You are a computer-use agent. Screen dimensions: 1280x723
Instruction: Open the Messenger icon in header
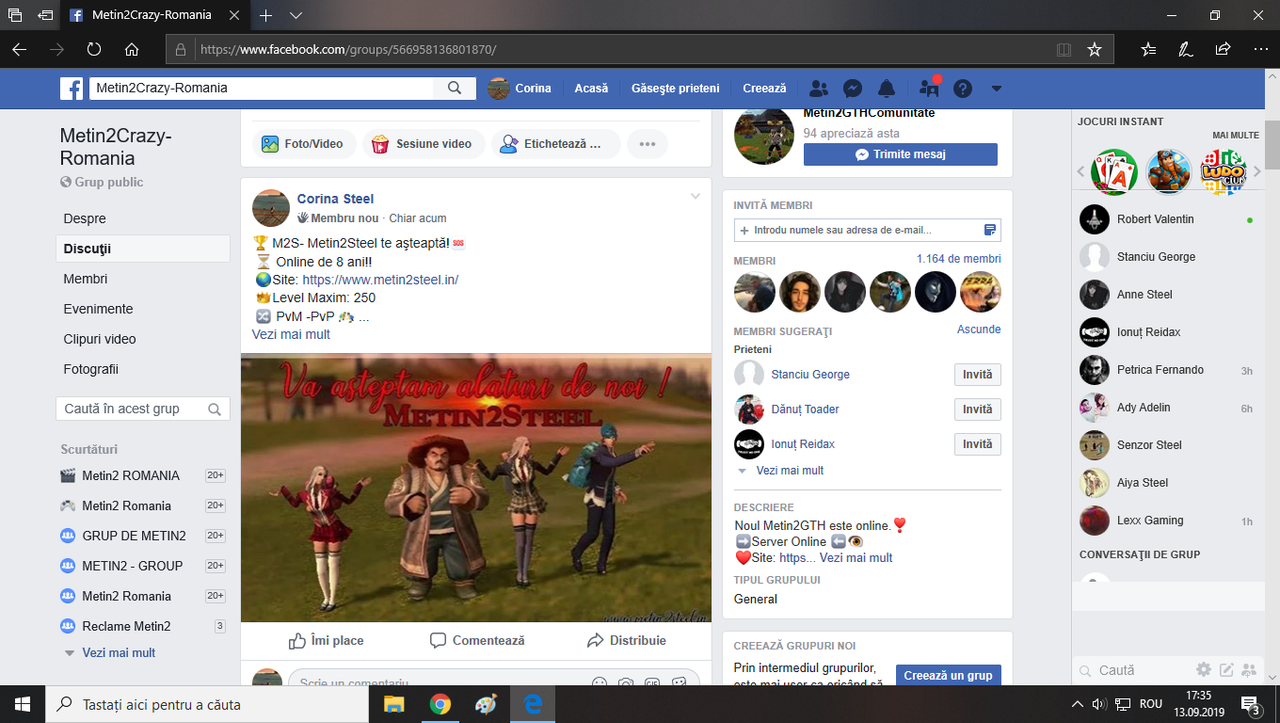(853, 88)
